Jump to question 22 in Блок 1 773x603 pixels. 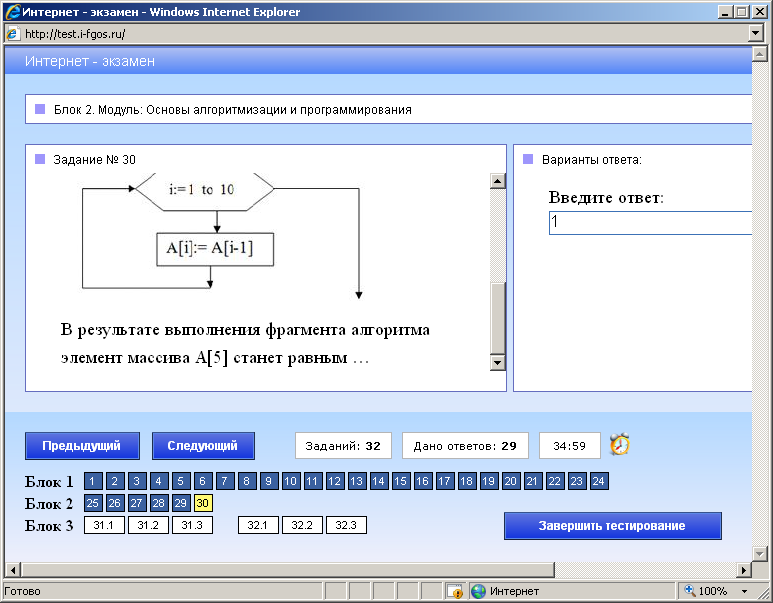pos(555,481)
